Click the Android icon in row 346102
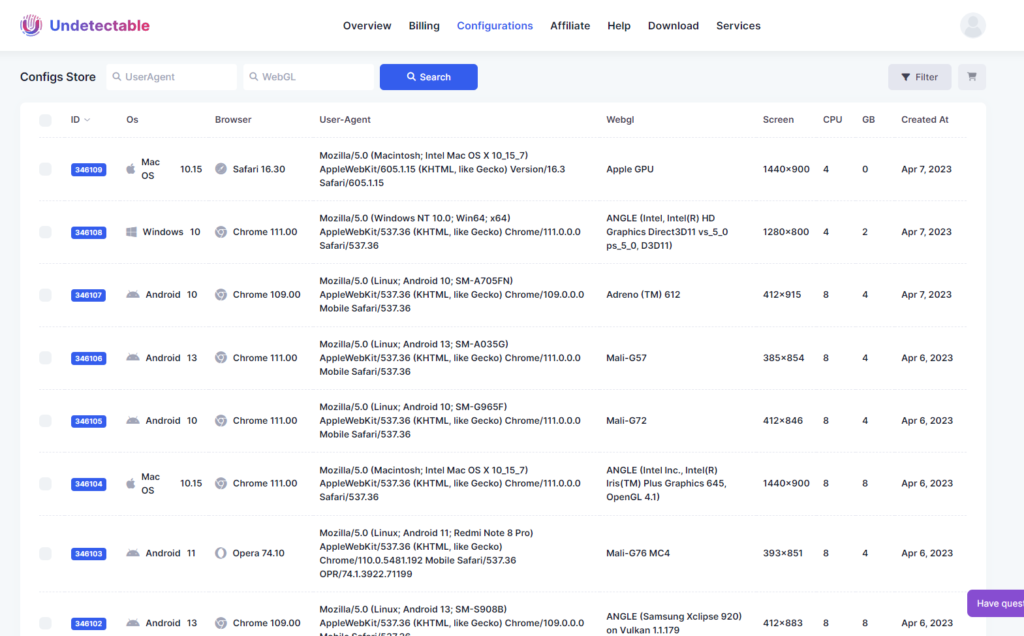Image resolution: width=1024 pixels, height=636 pixels. [133, 623]
